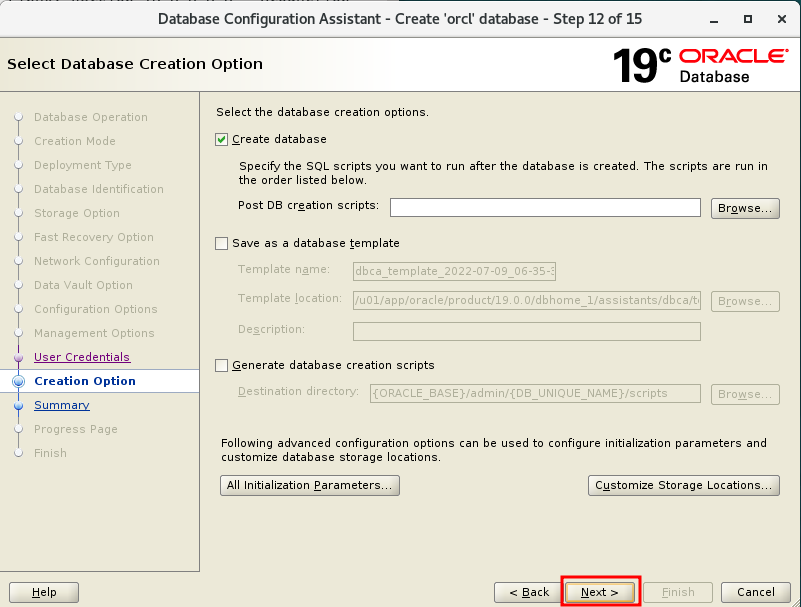Click the User Credentials step bullet icon

[x=19, y=358]
